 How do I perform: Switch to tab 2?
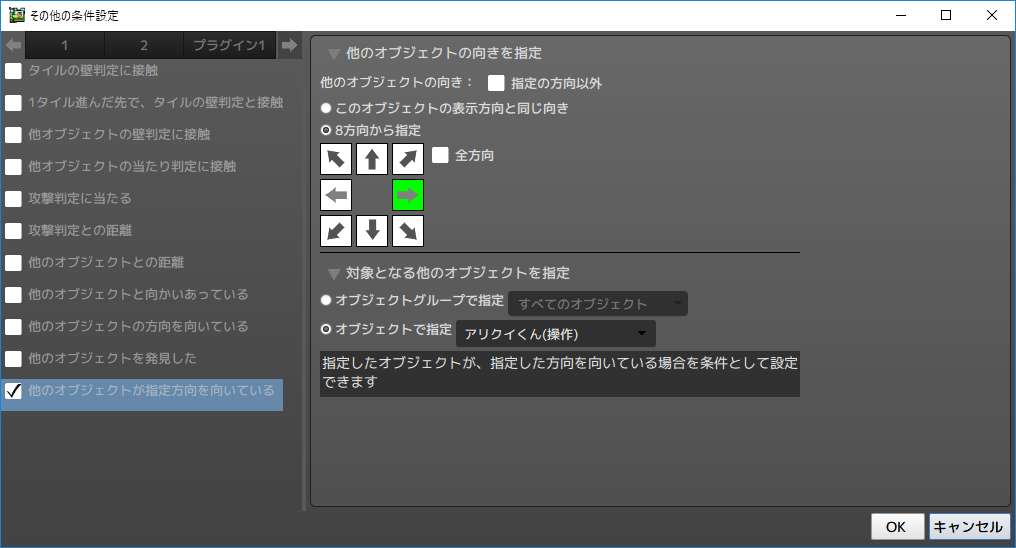pos(144,45)
